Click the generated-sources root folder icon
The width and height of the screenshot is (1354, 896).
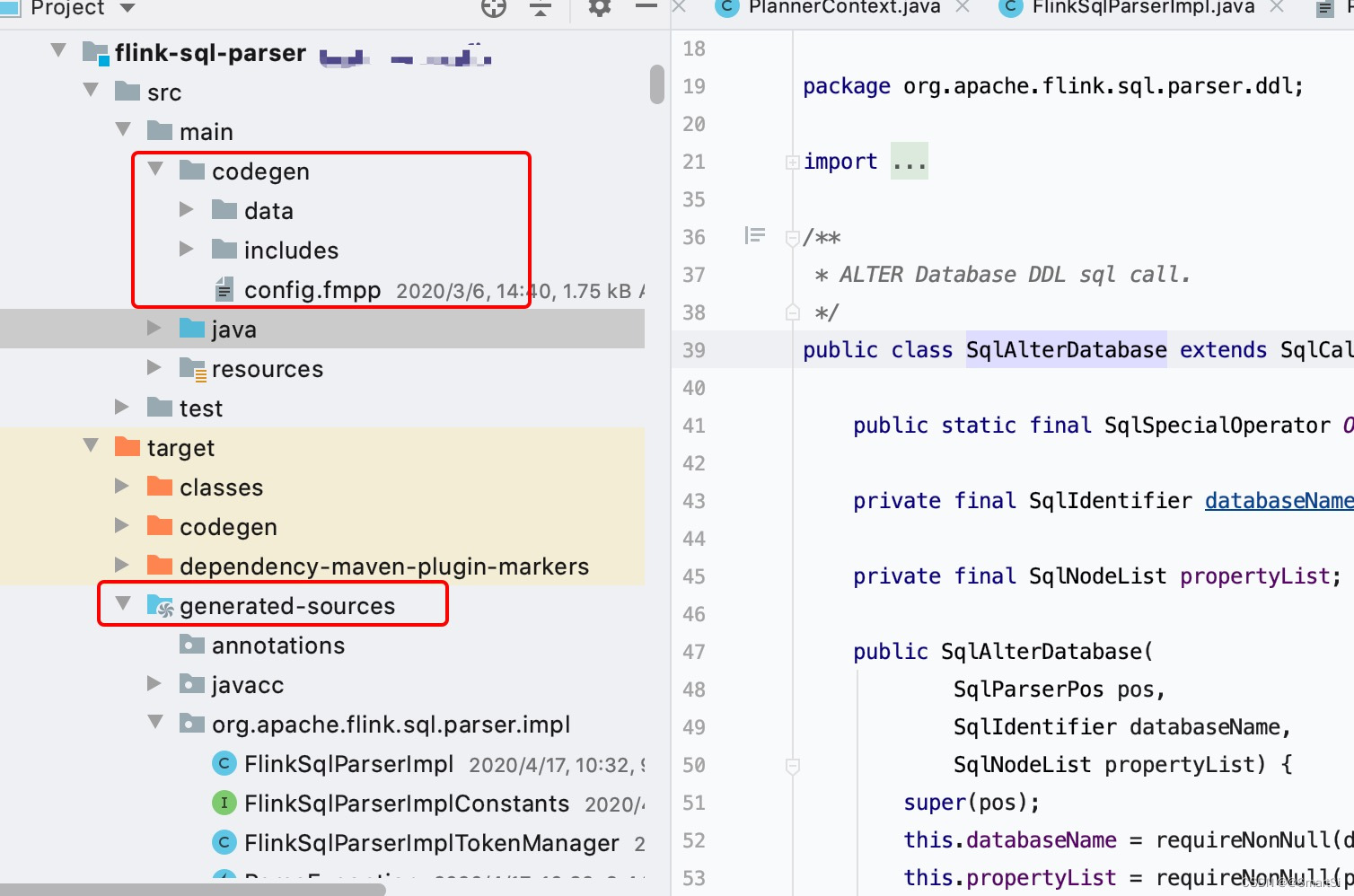click(x=160, y=606)
